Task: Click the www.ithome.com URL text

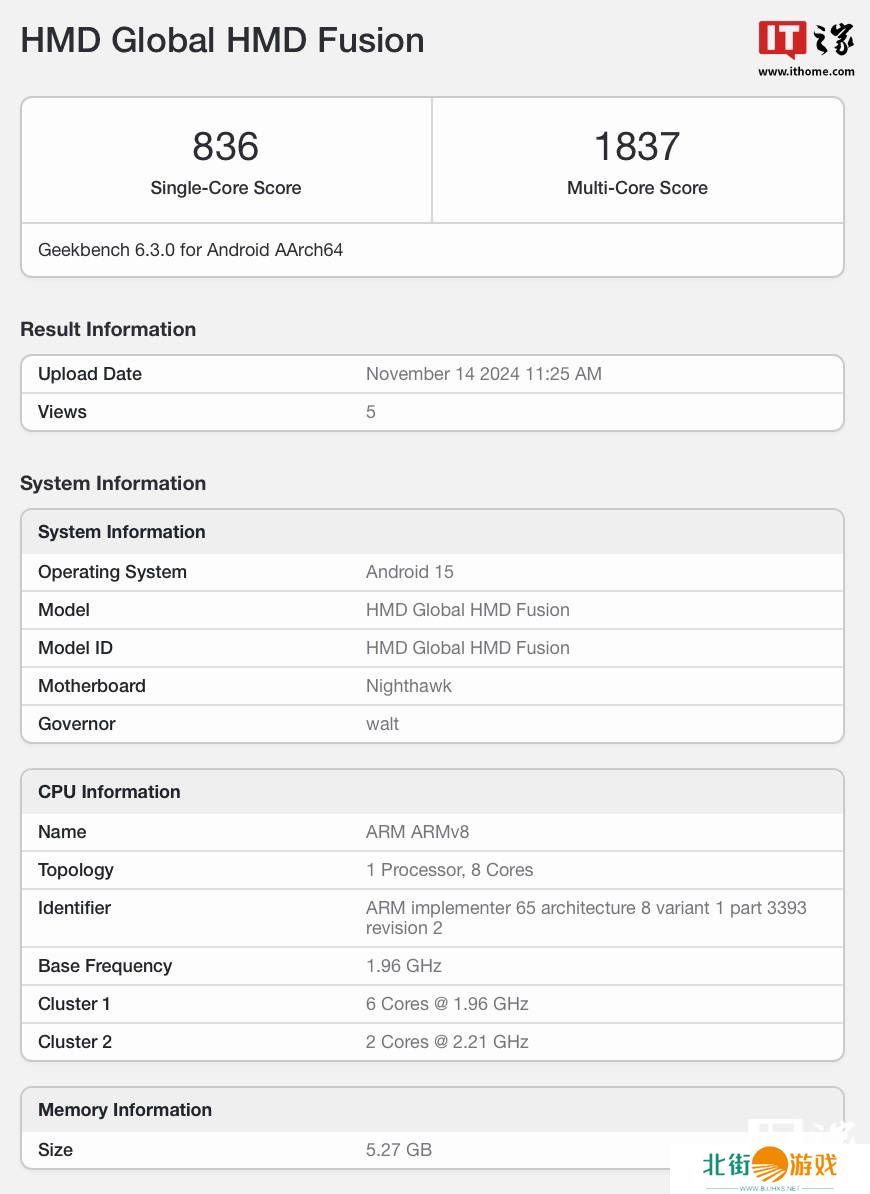Action: (806, 71)
